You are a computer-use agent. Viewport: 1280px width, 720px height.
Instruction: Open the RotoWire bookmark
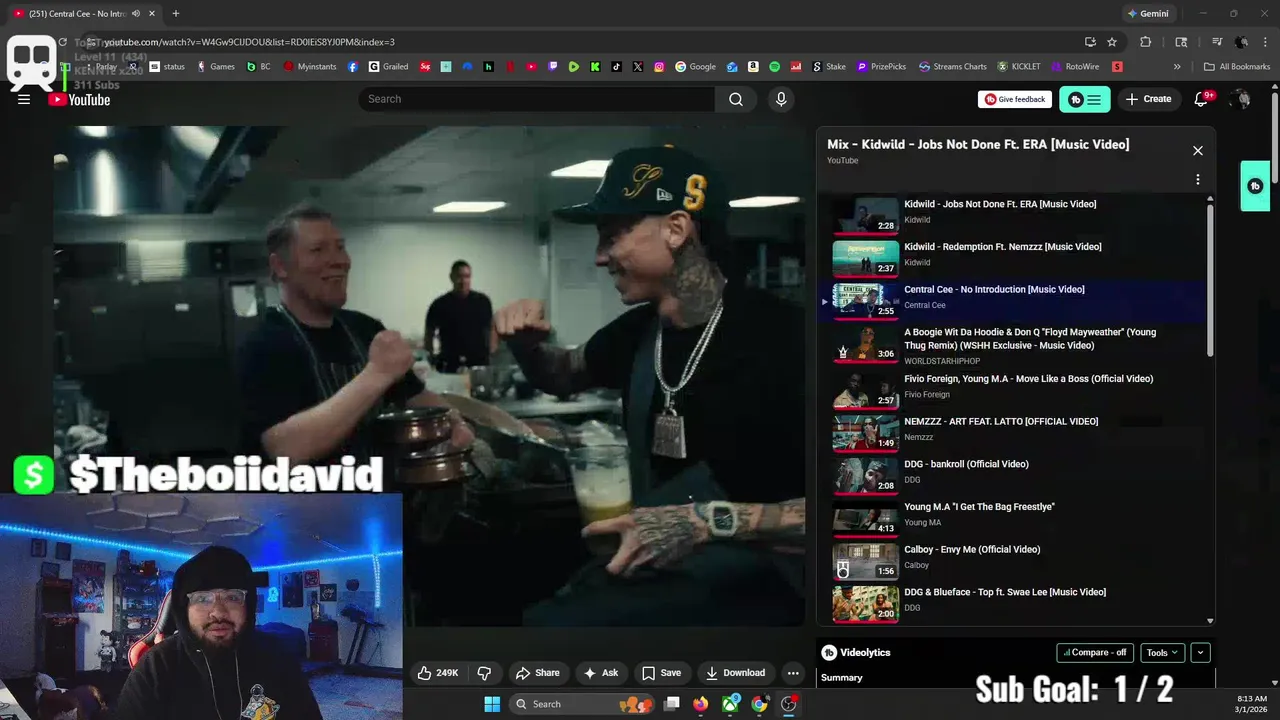click(x=1075, y=67)
